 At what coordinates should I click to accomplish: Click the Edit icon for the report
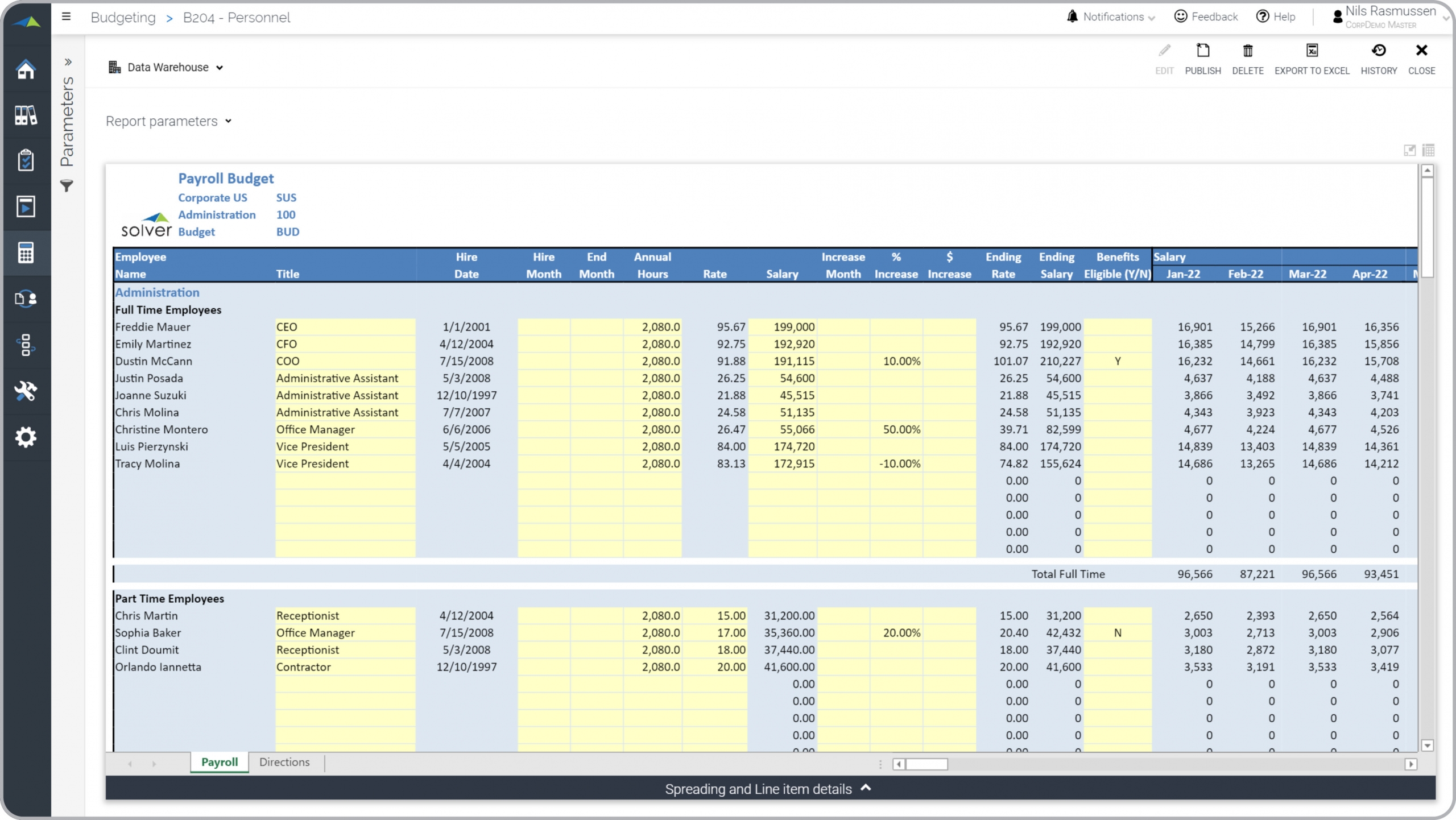(1164, 50)
